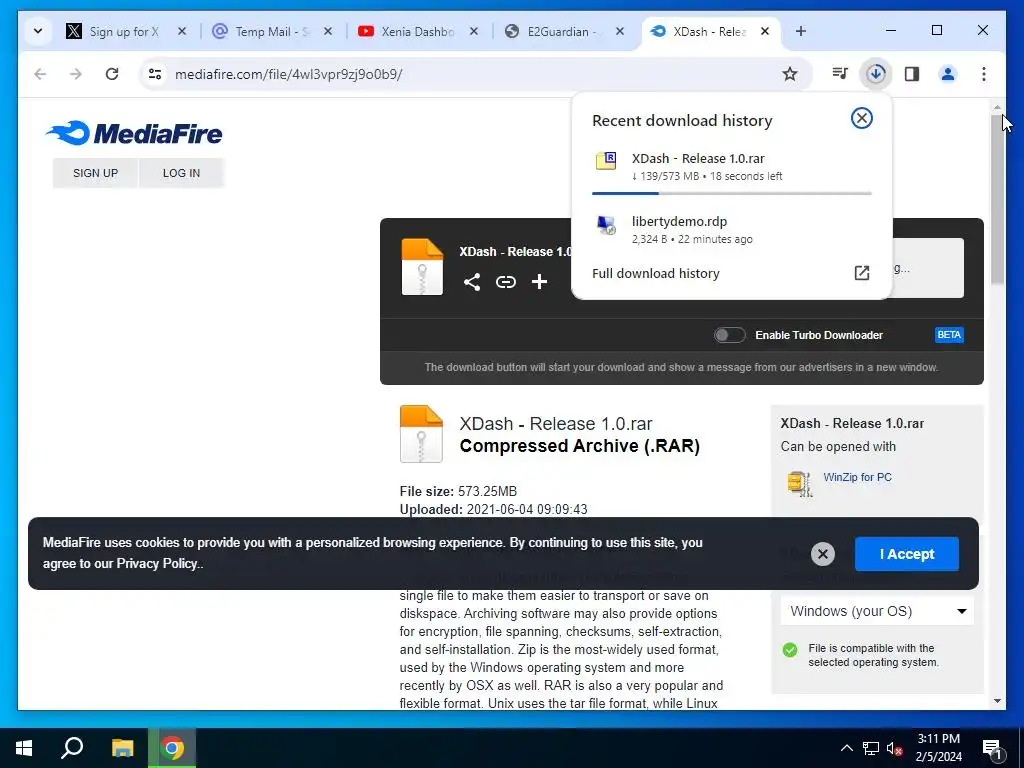
Task: Click the muted volume tray icon
Action: pyautogui.click(x=894, y=748)
